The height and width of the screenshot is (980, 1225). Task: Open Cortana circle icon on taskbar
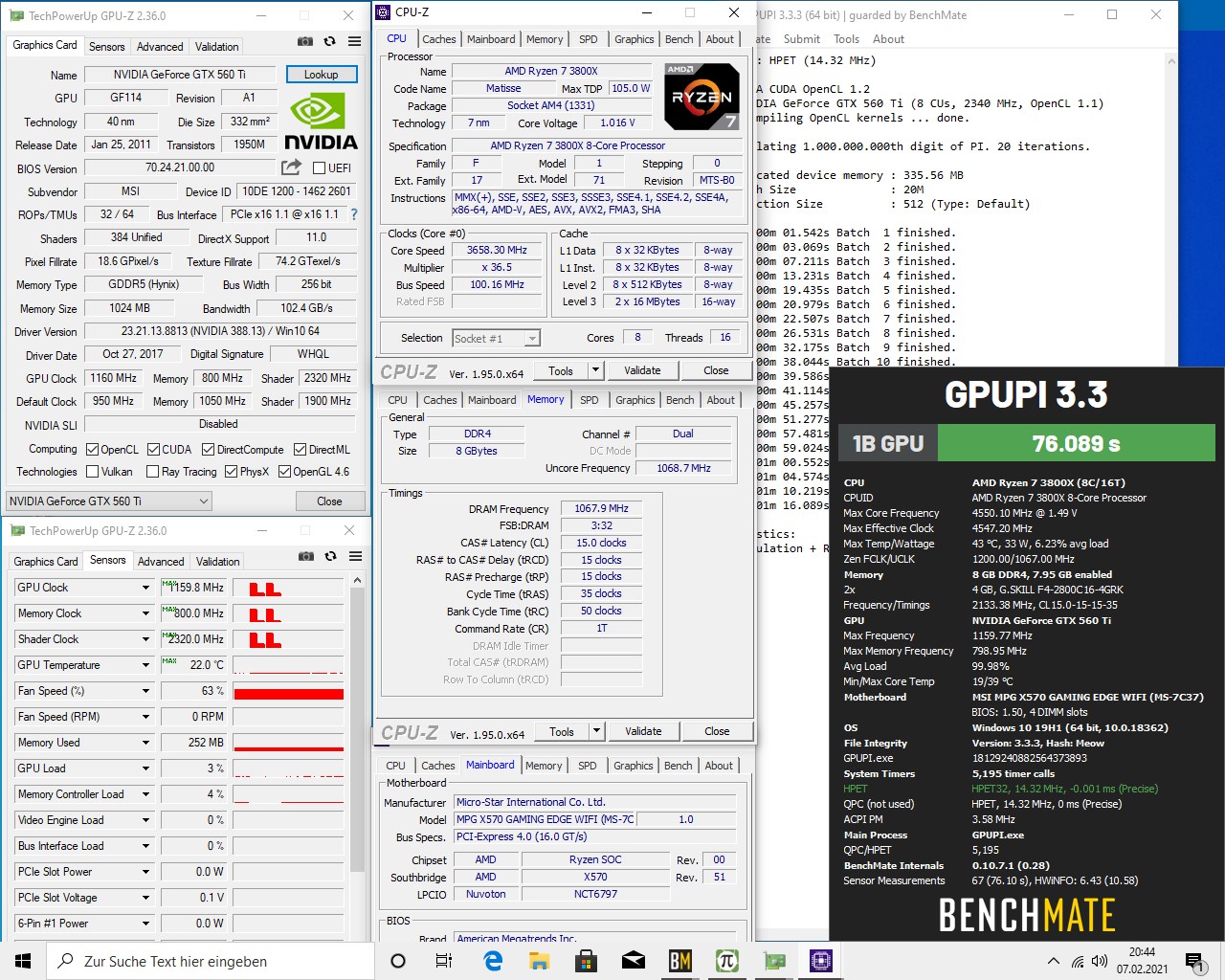click(x=398, y=961)
